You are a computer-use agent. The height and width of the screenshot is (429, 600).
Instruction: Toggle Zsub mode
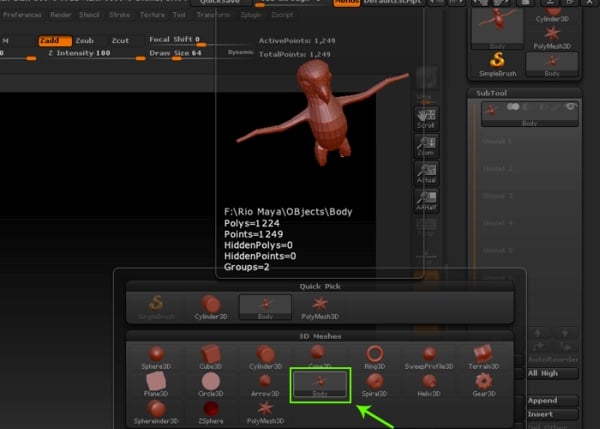86,40
